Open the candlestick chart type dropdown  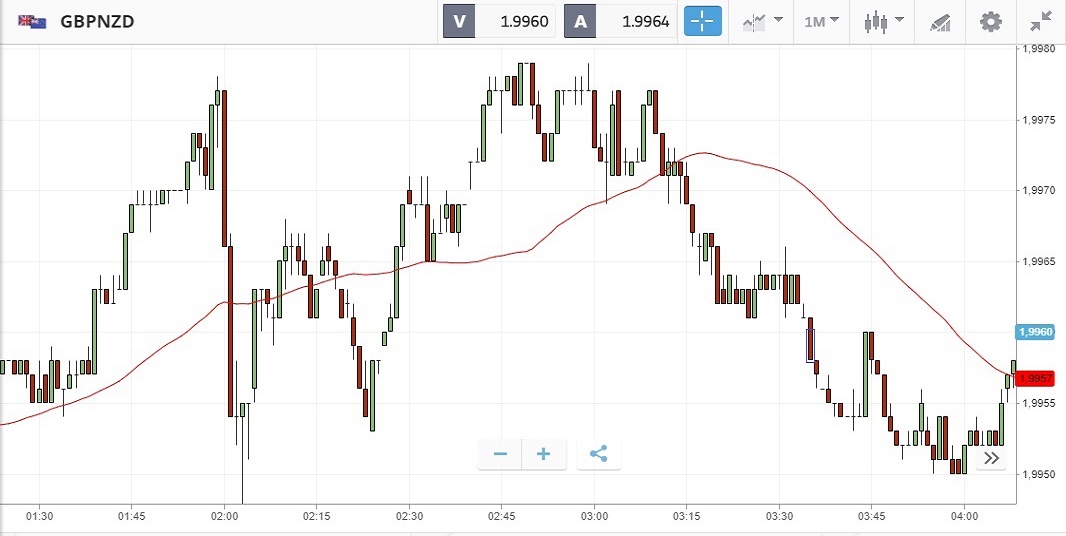click(883, 21)
